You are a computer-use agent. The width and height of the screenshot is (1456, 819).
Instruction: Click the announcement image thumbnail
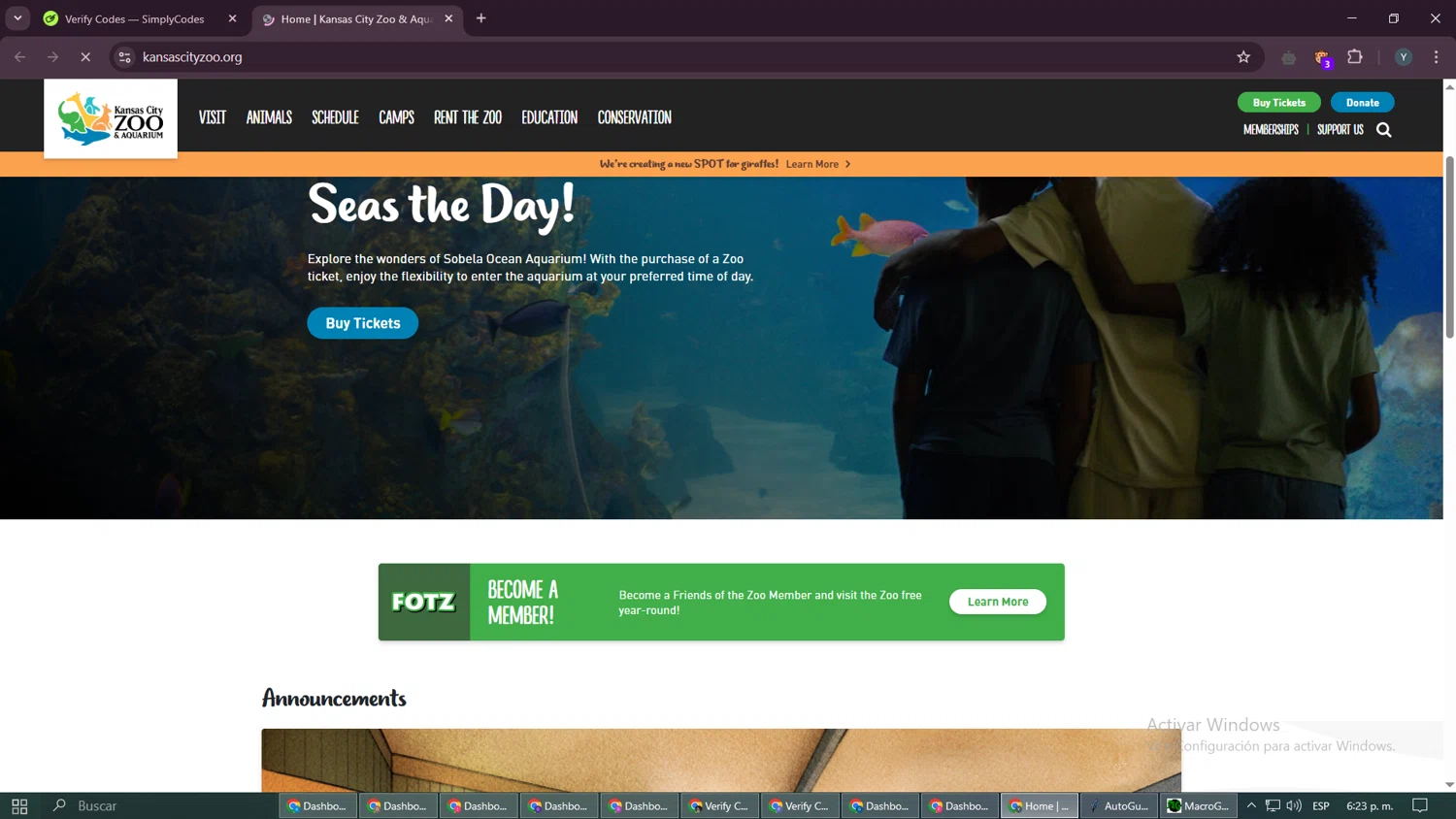[x=721, y=760]
